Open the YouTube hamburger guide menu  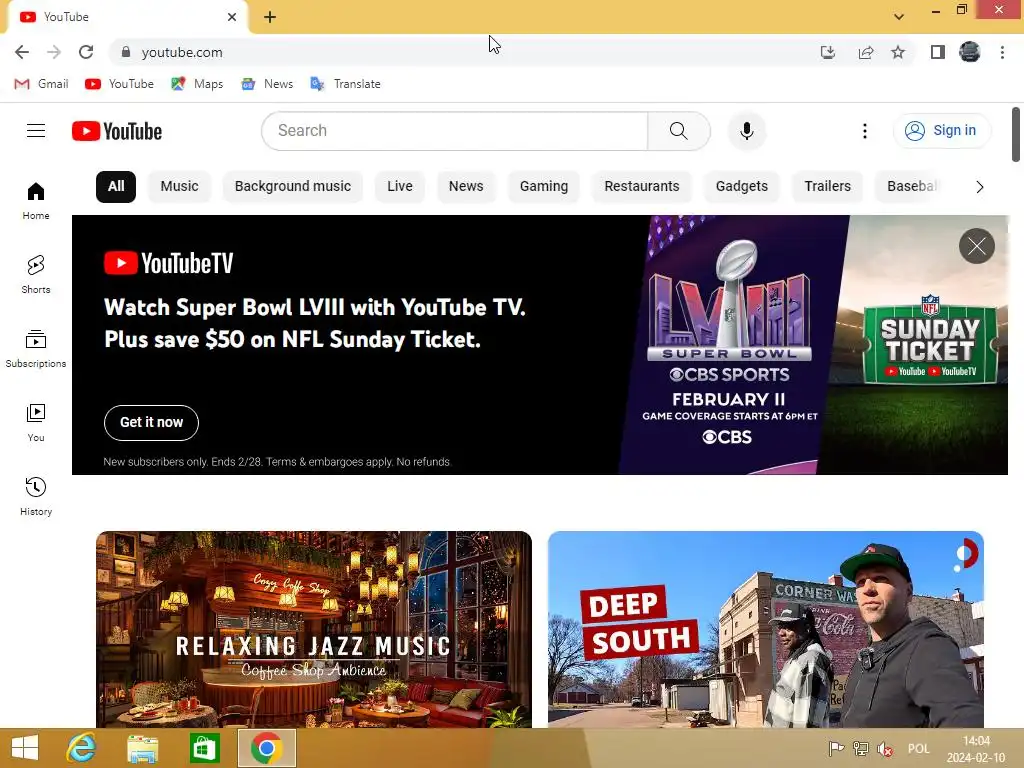point(36,131)
